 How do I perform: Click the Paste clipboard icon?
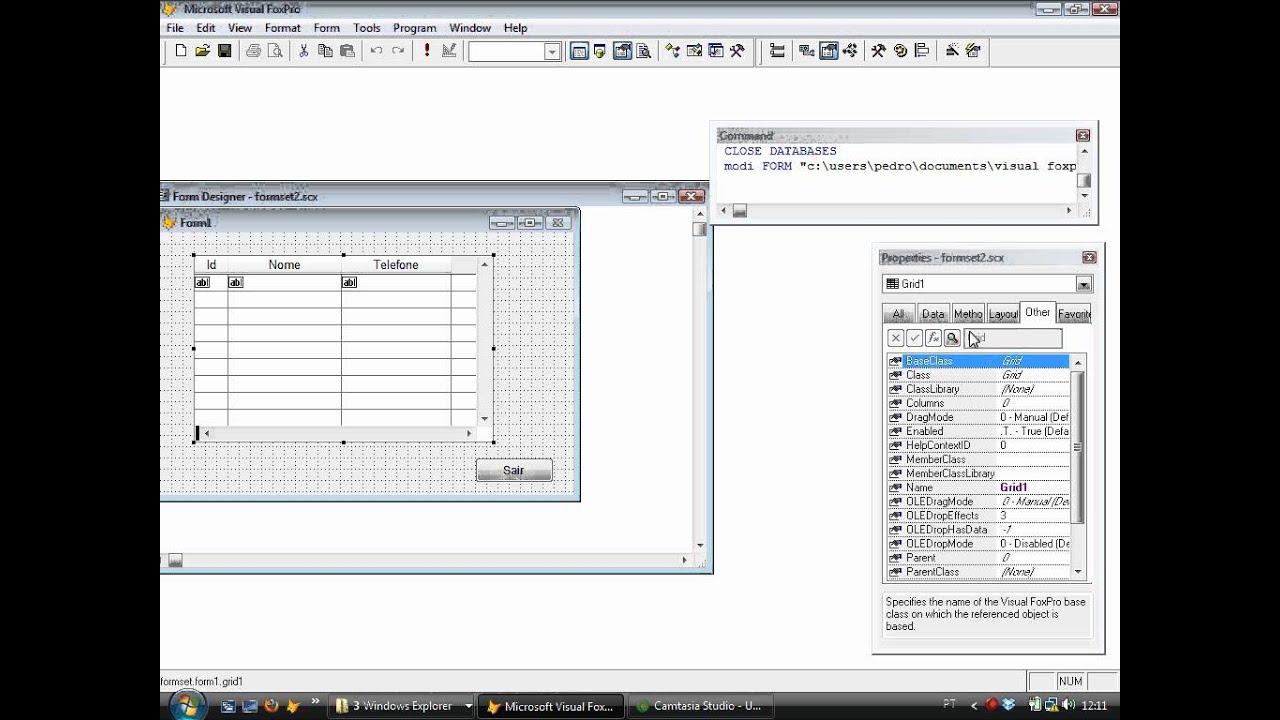[347, 51]
